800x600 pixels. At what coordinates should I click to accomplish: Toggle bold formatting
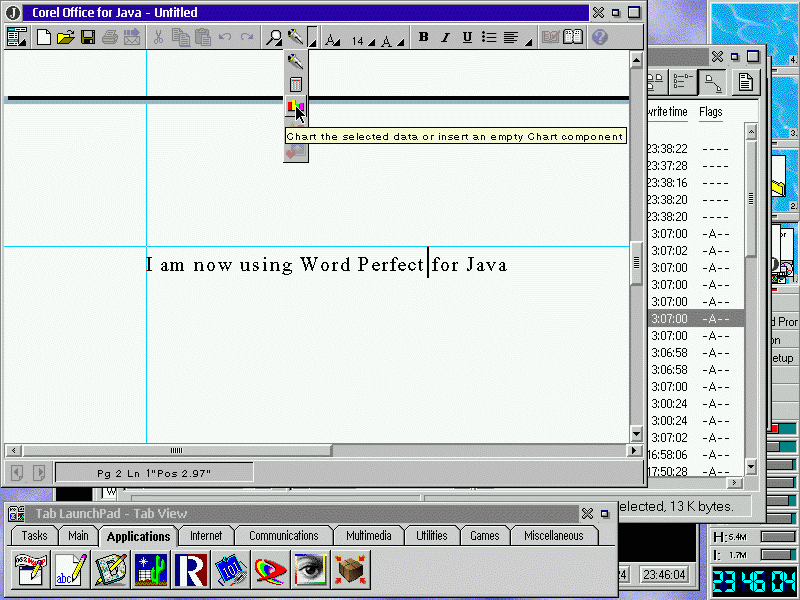(x=423, y=37)
